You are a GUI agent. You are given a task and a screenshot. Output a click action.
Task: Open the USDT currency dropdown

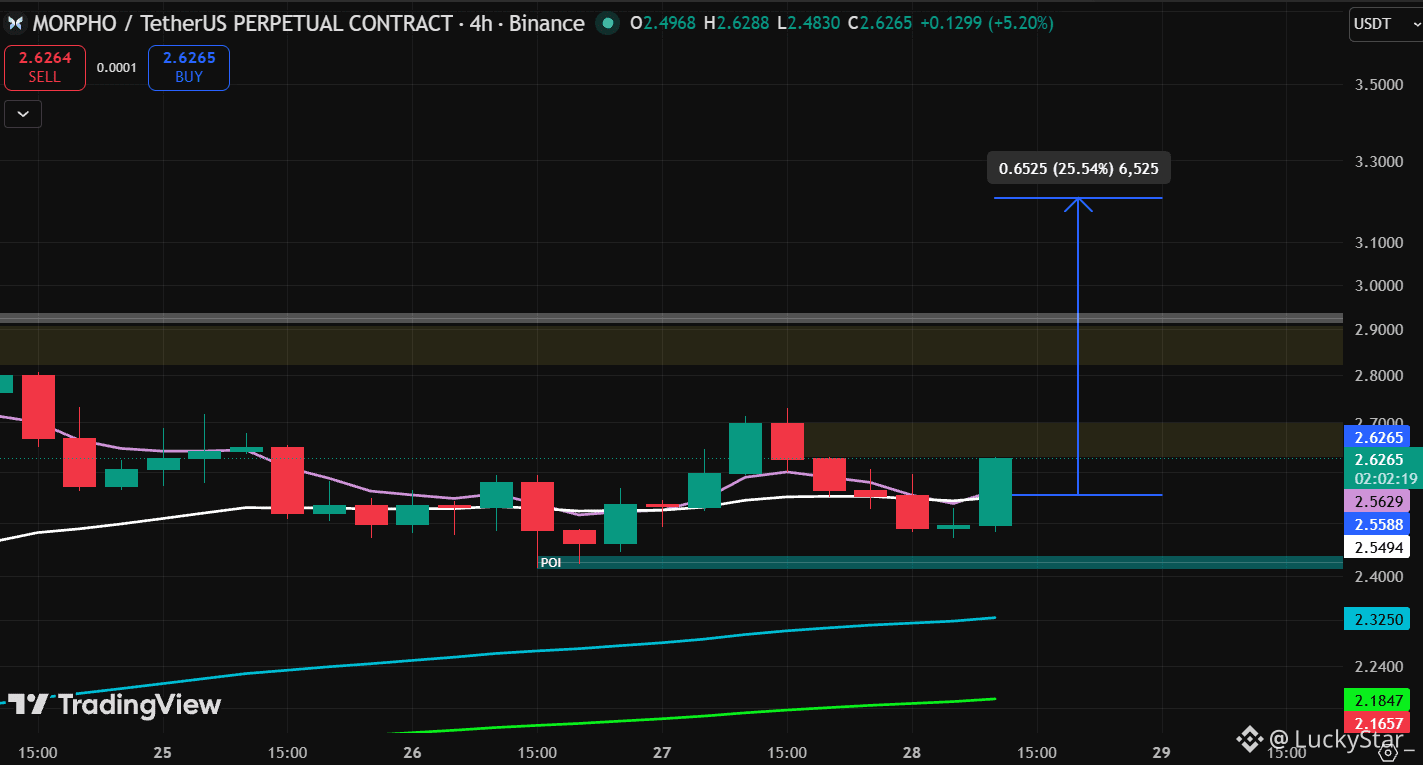[1385, 24]
